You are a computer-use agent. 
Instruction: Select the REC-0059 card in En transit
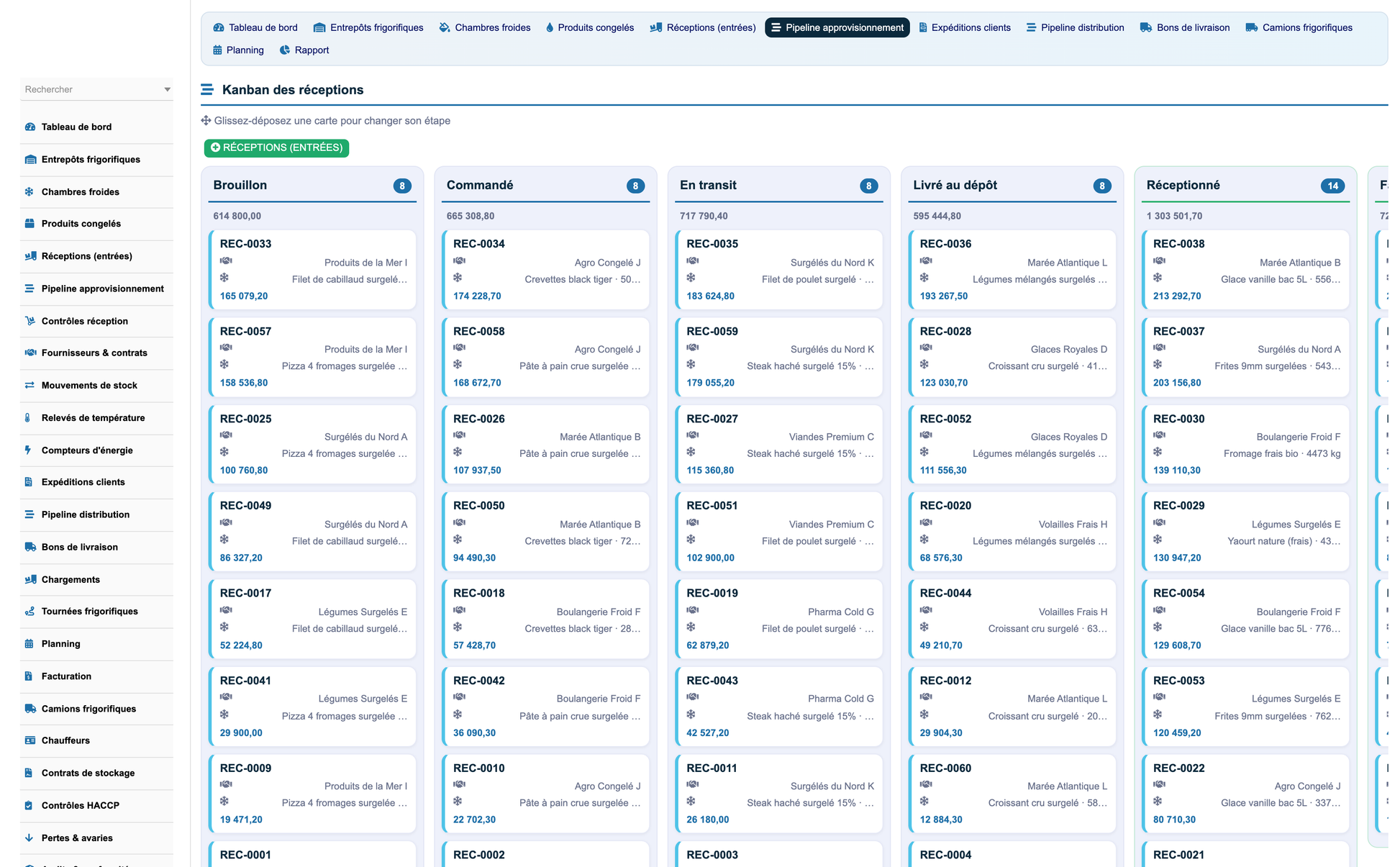tap(779, 358)
